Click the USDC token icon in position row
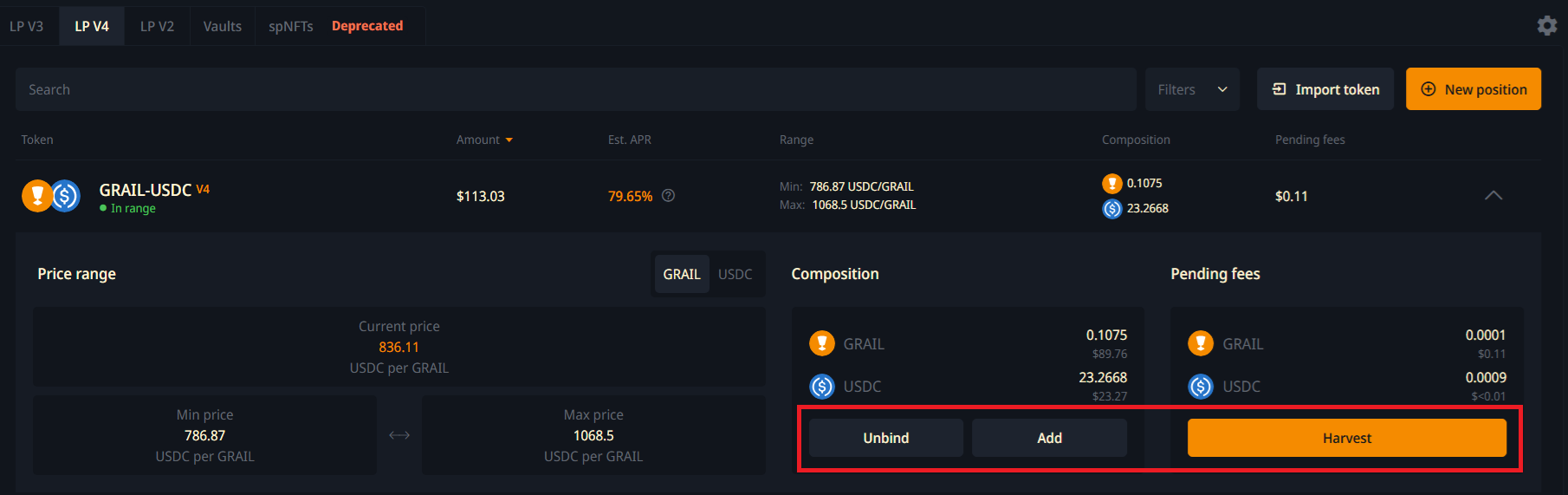1568x495 pixels. pos(65,196)
